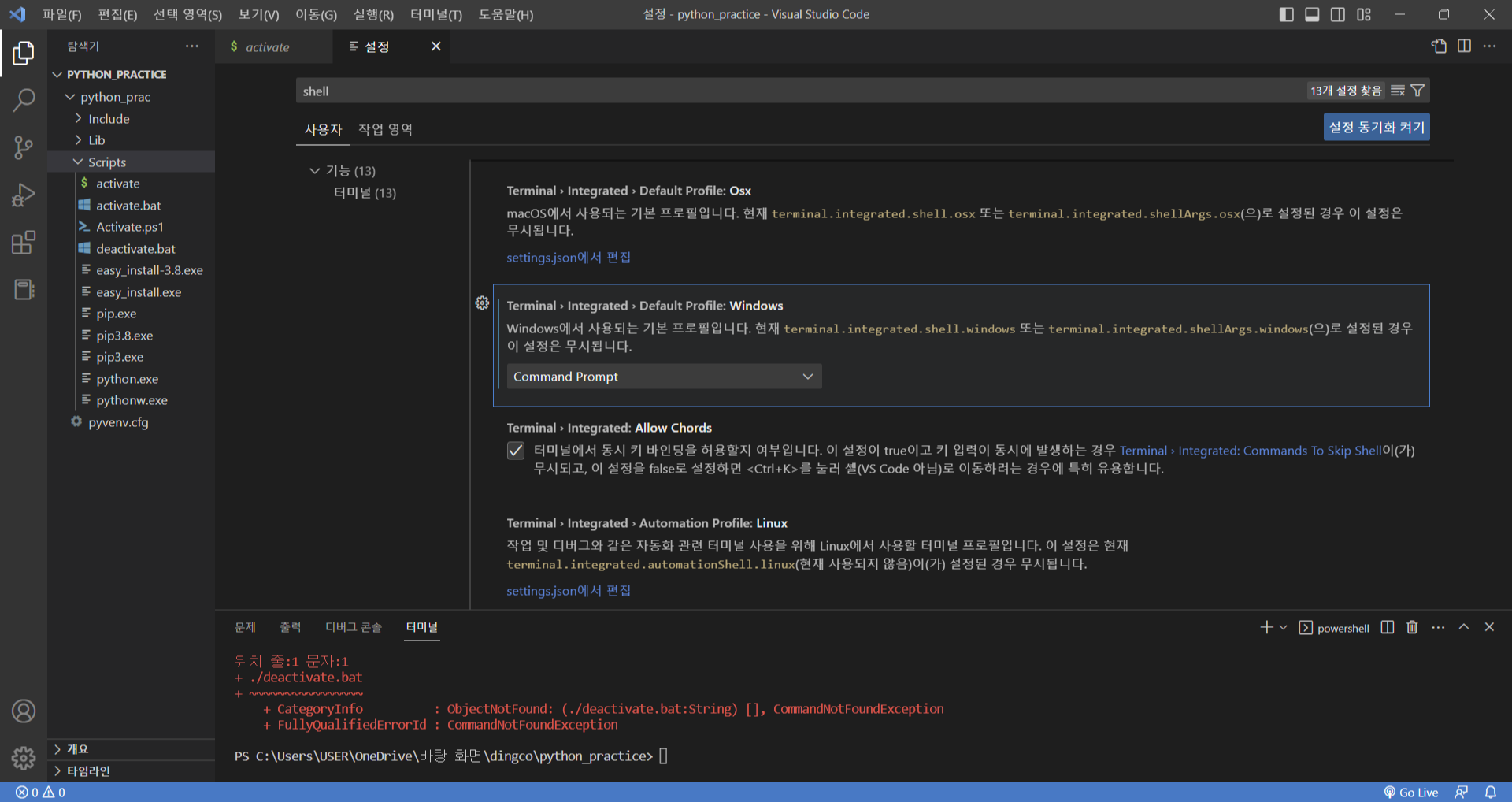Open Source Control view

point(24,147)
